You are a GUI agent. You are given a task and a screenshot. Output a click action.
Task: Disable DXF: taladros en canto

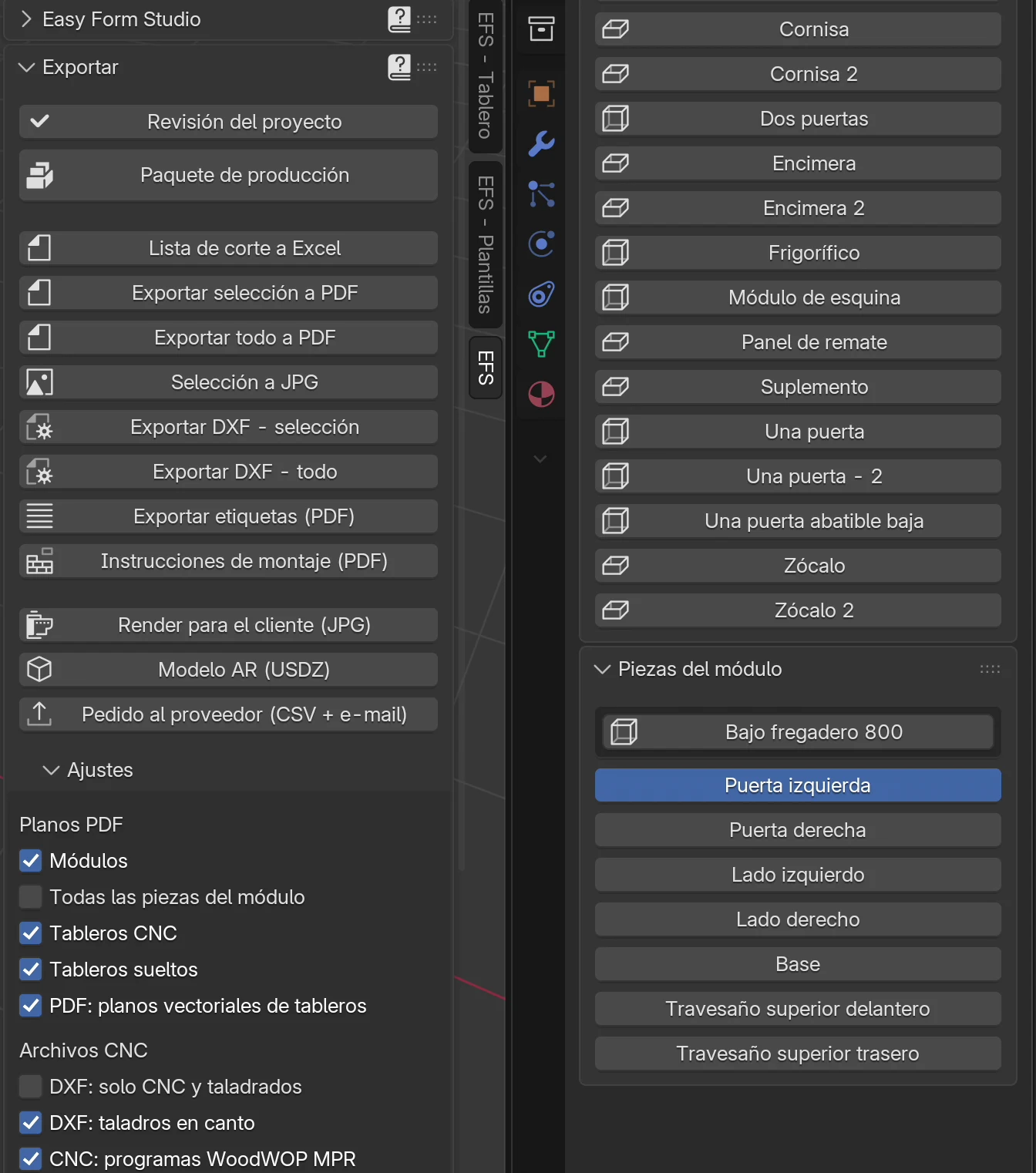tap(31, 1123)
